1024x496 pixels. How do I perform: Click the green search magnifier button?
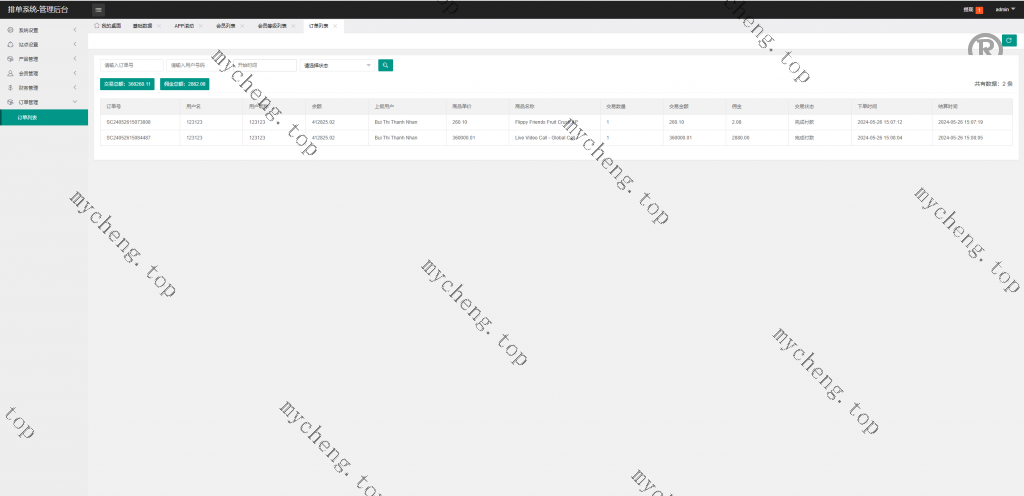[x=386, y=65]
